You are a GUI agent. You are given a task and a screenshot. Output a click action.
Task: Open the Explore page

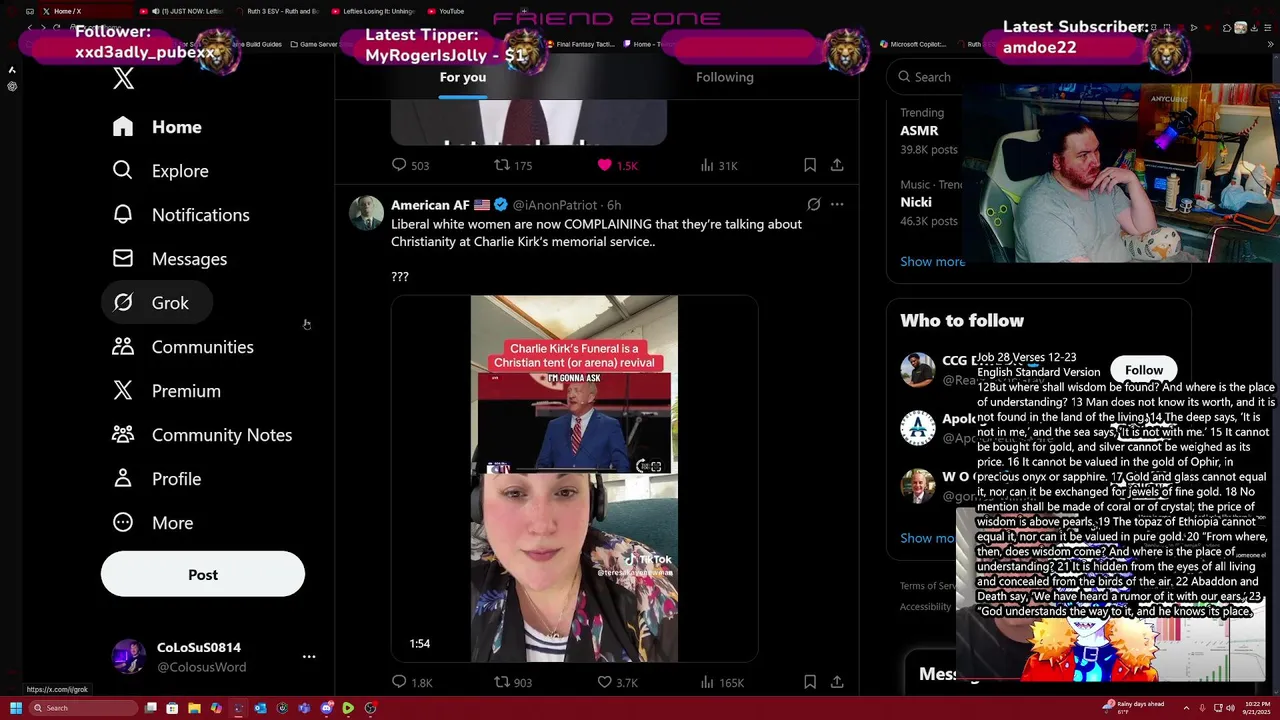[x=160, y=171]
